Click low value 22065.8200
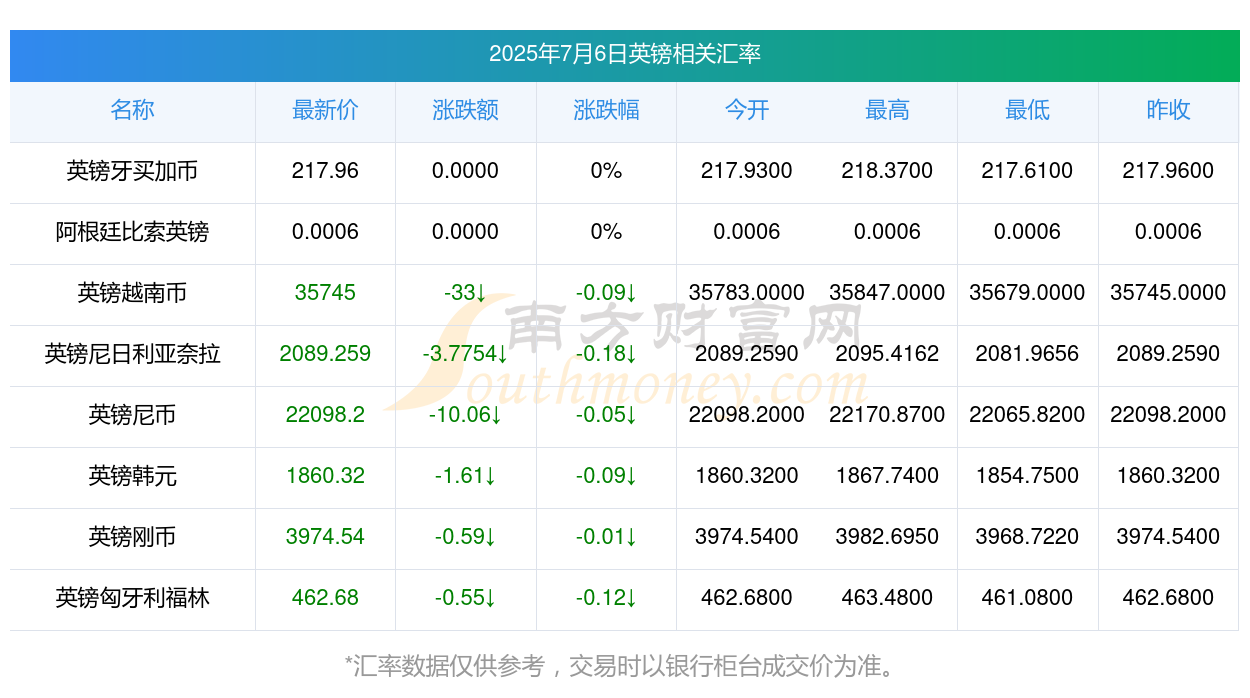The height and width of the screenshot is (698, 1250). (x=1027, y=415)
